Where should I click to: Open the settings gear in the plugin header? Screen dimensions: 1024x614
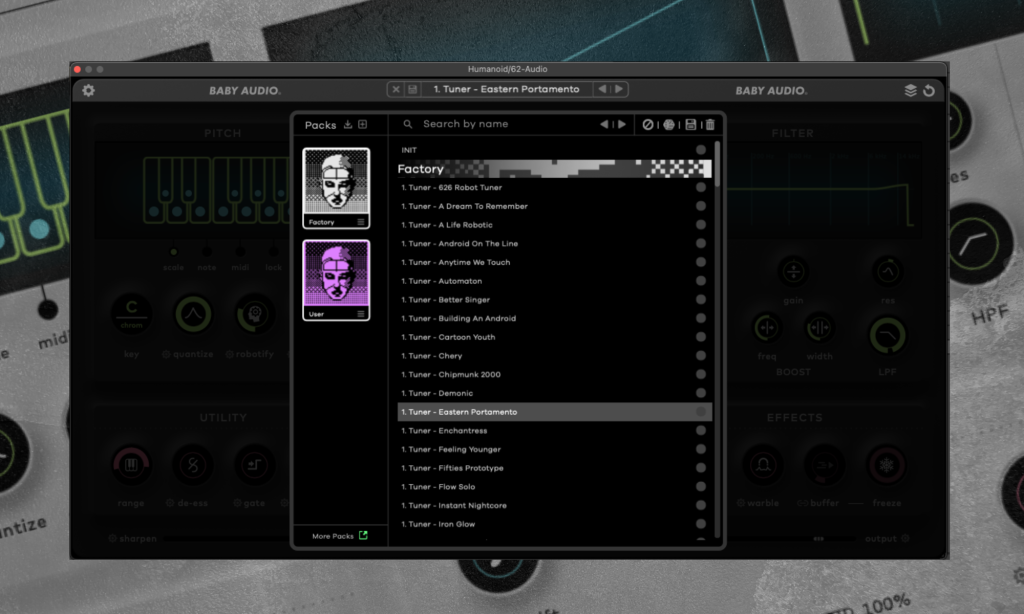coord(89,91)
